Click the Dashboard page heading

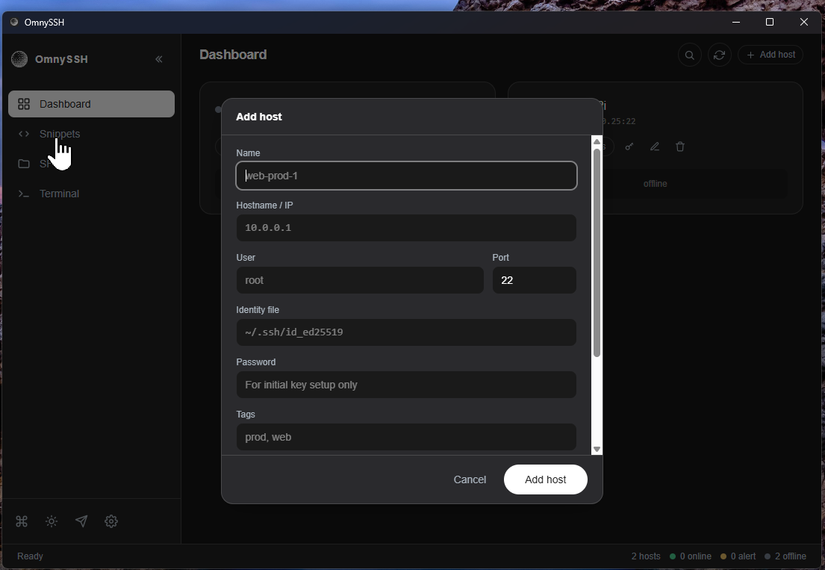click(x=233, y=55)
